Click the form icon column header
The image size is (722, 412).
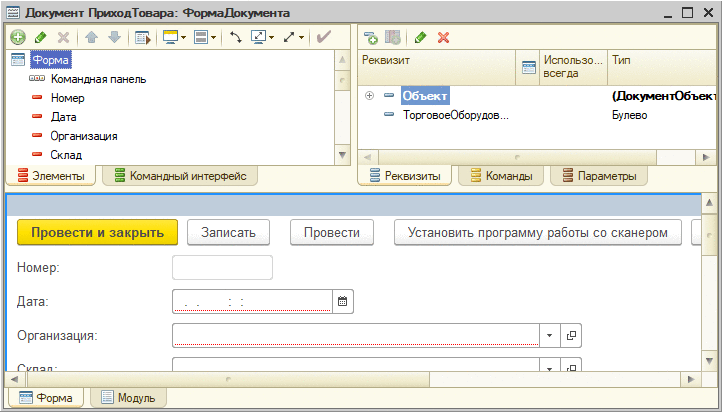[528, 67]
